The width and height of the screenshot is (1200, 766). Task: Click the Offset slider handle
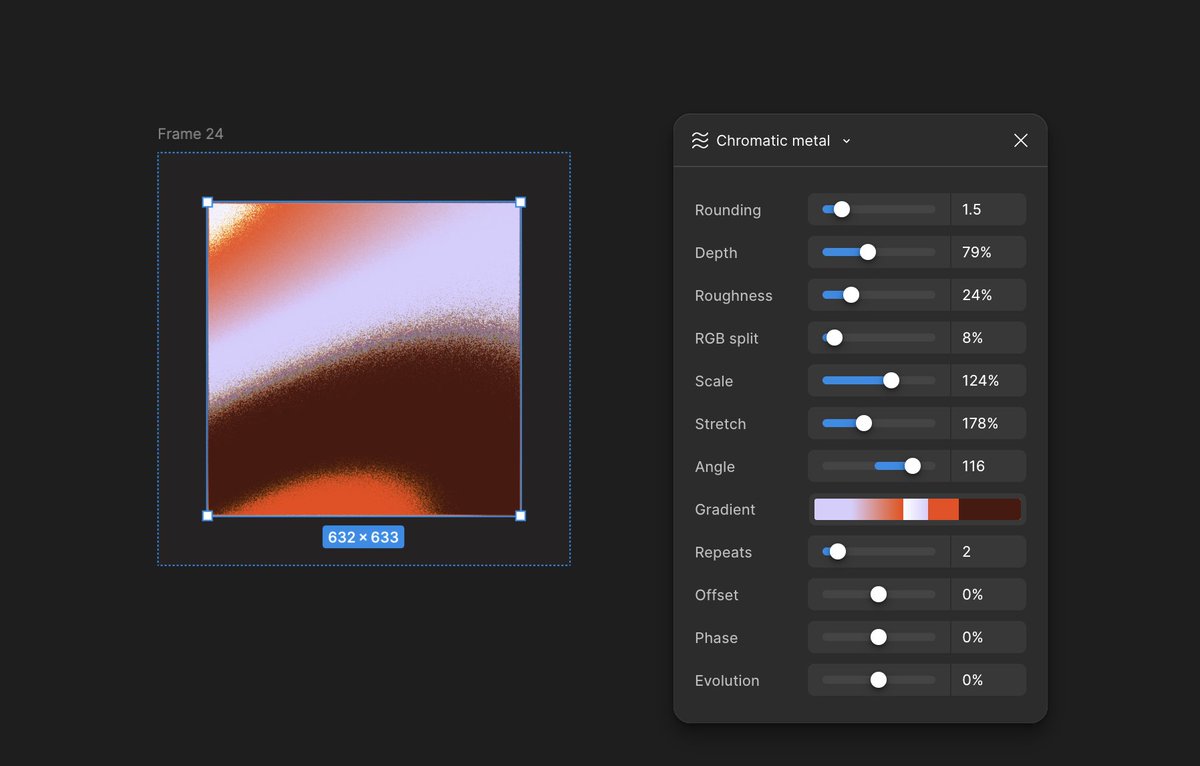[878, 594]
